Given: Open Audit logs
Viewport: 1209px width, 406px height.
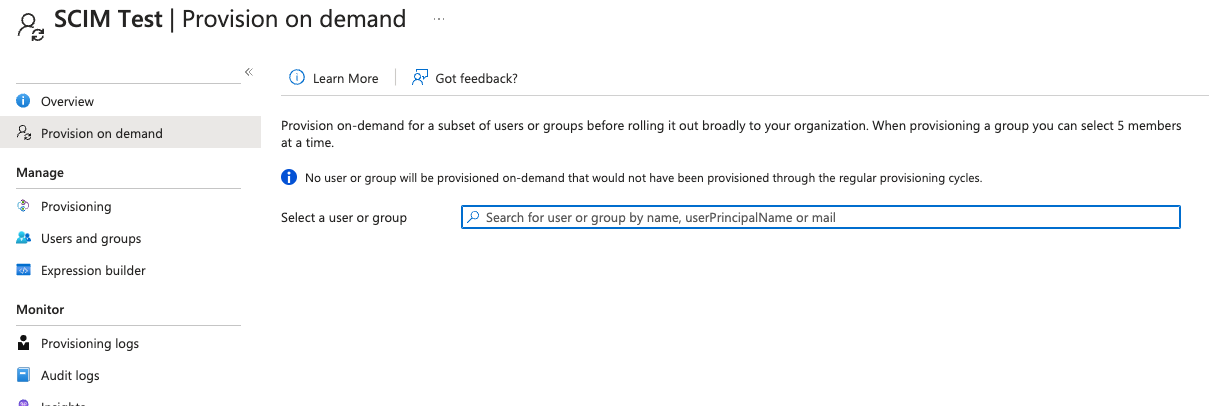Looking at the screenshot, I should [70, 375].
